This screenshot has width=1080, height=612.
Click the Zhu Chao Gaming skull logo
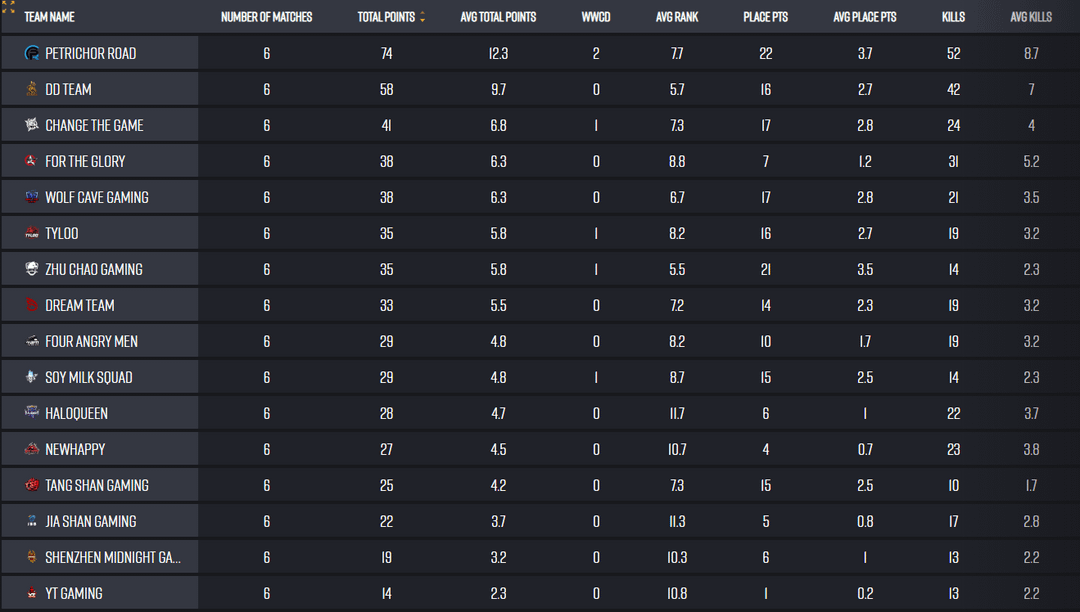33,269
